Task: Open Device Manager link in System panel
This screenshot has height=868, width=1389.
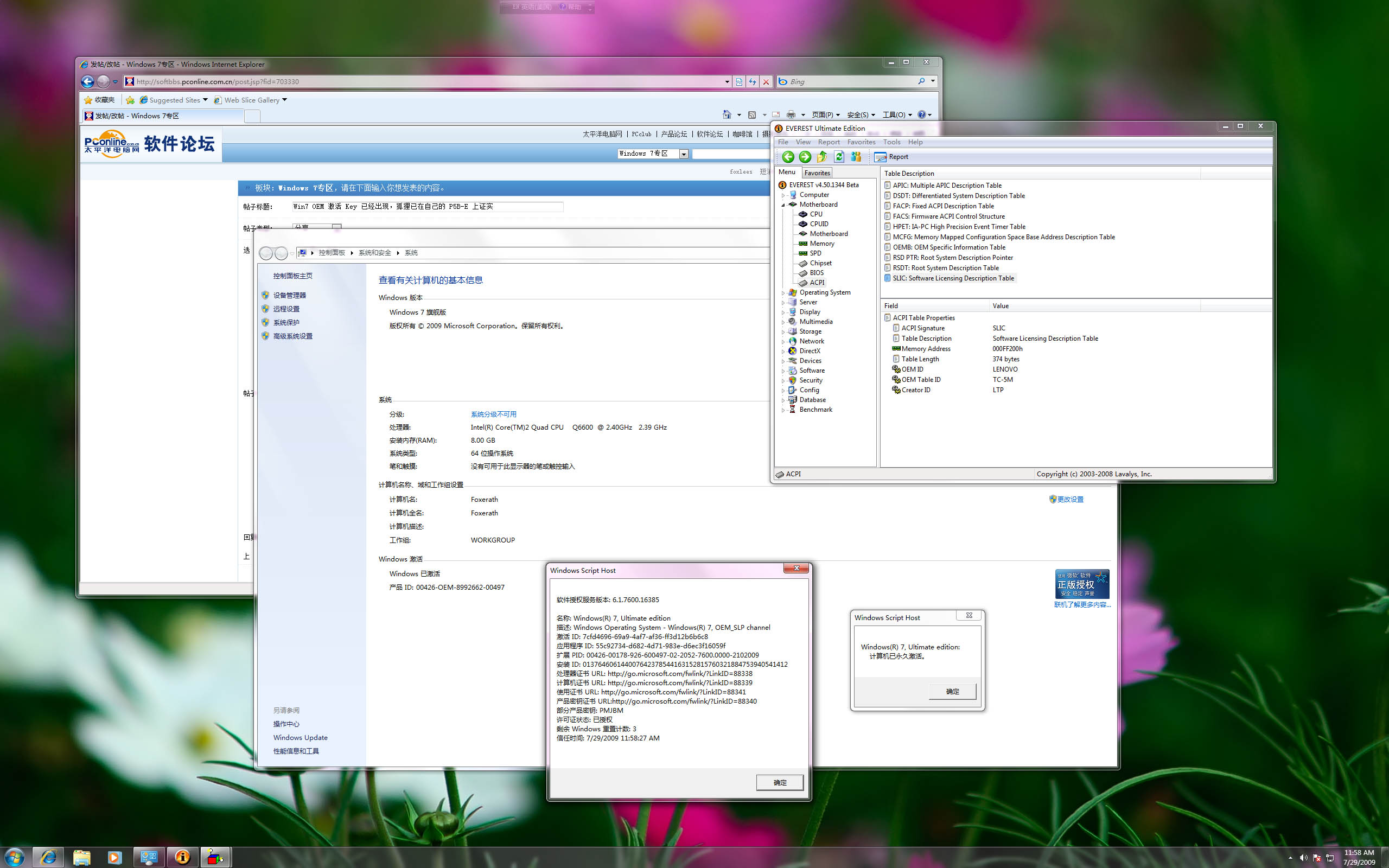Action: pyautogui.click(x=289, y=295)
